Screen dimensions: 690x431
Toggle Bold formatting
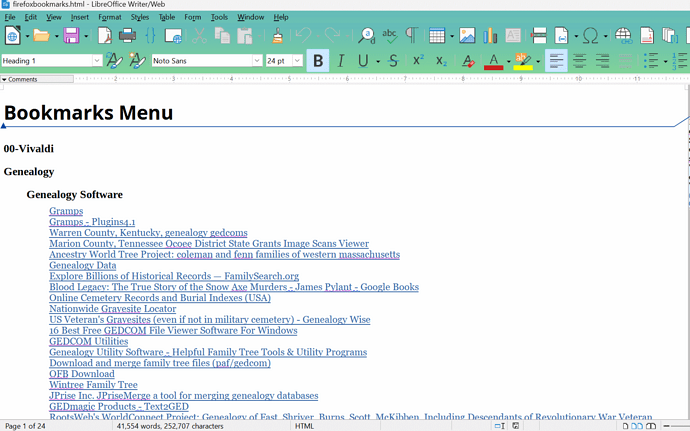point(318,61)
